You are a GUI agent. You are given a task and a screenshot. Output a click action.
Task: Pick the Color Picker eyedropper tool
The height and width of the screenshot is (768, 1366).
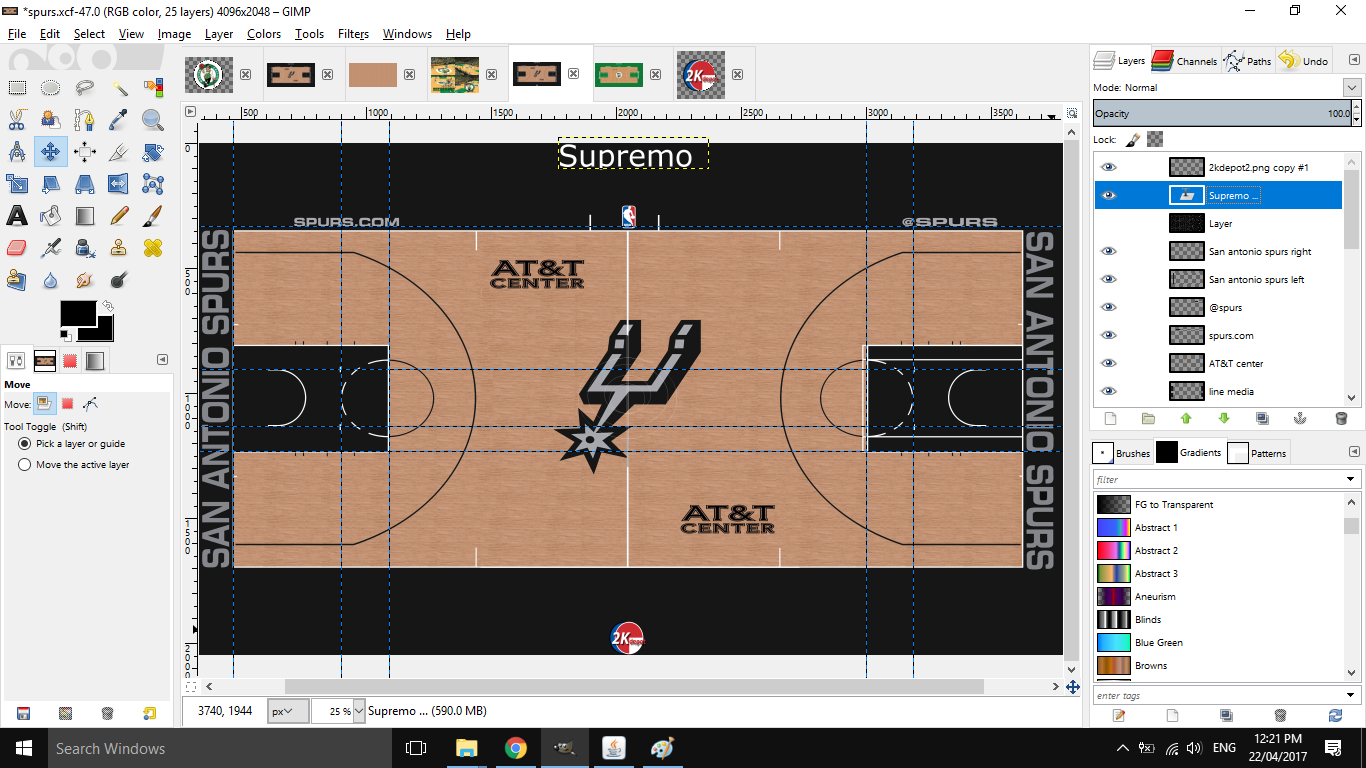[x=119, y=120]
